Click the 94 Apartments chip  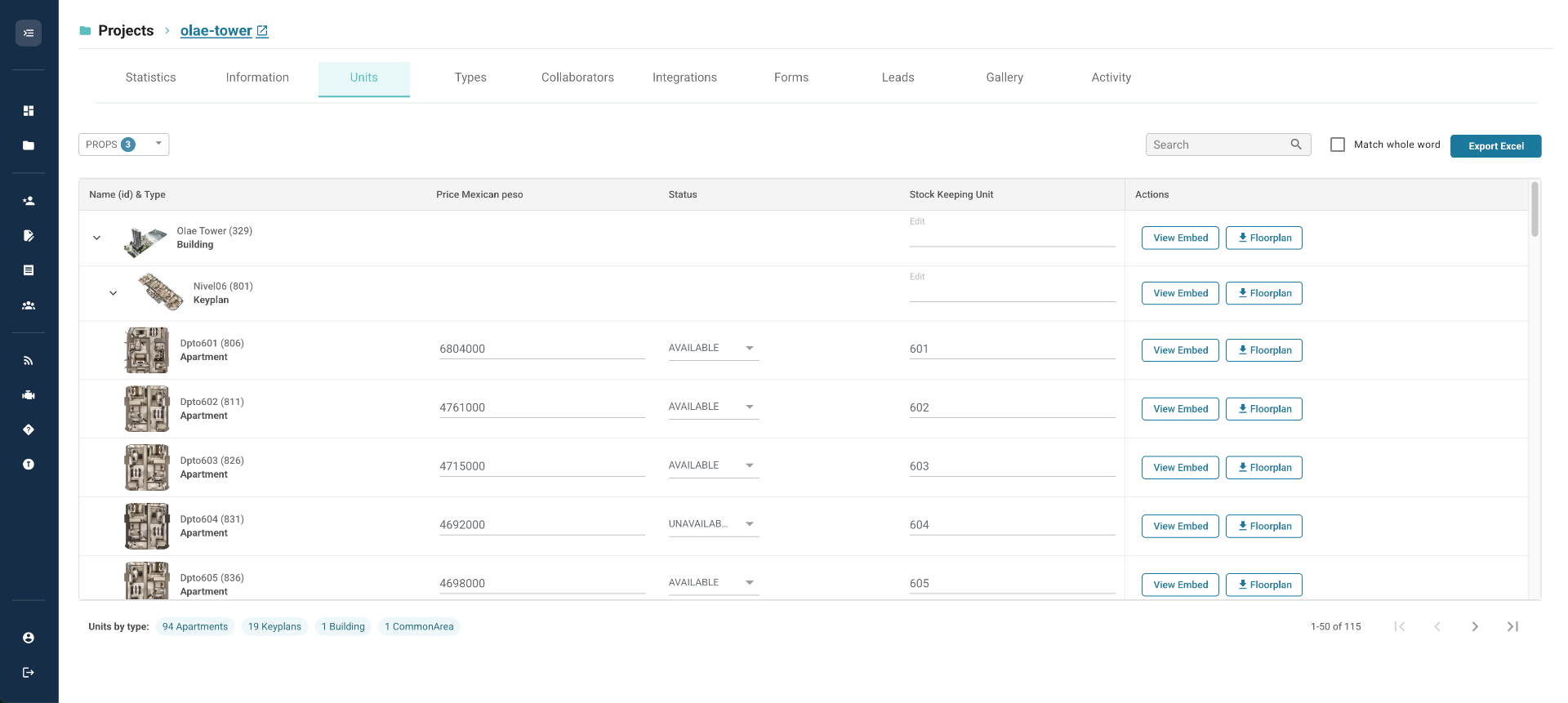tap(195, 626)
